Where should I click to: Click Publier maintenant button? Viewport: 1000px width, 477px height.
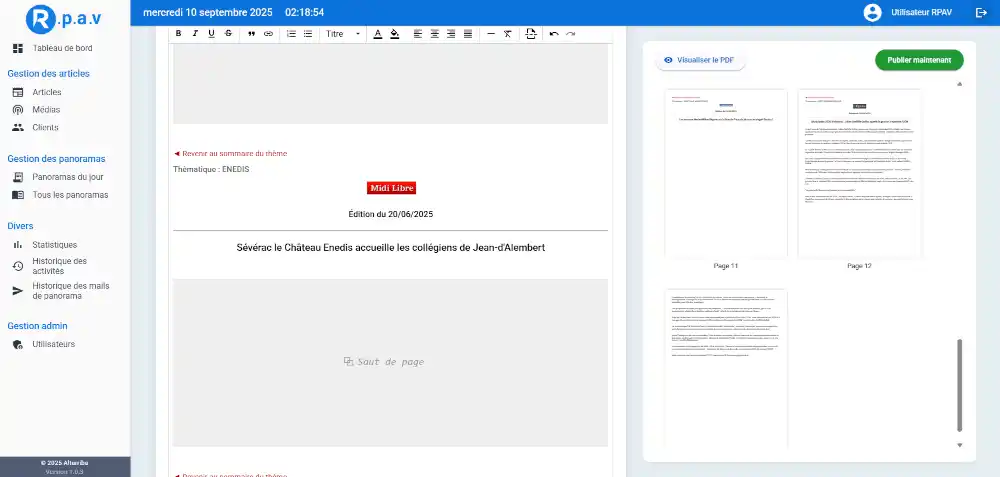coord(919,60)
